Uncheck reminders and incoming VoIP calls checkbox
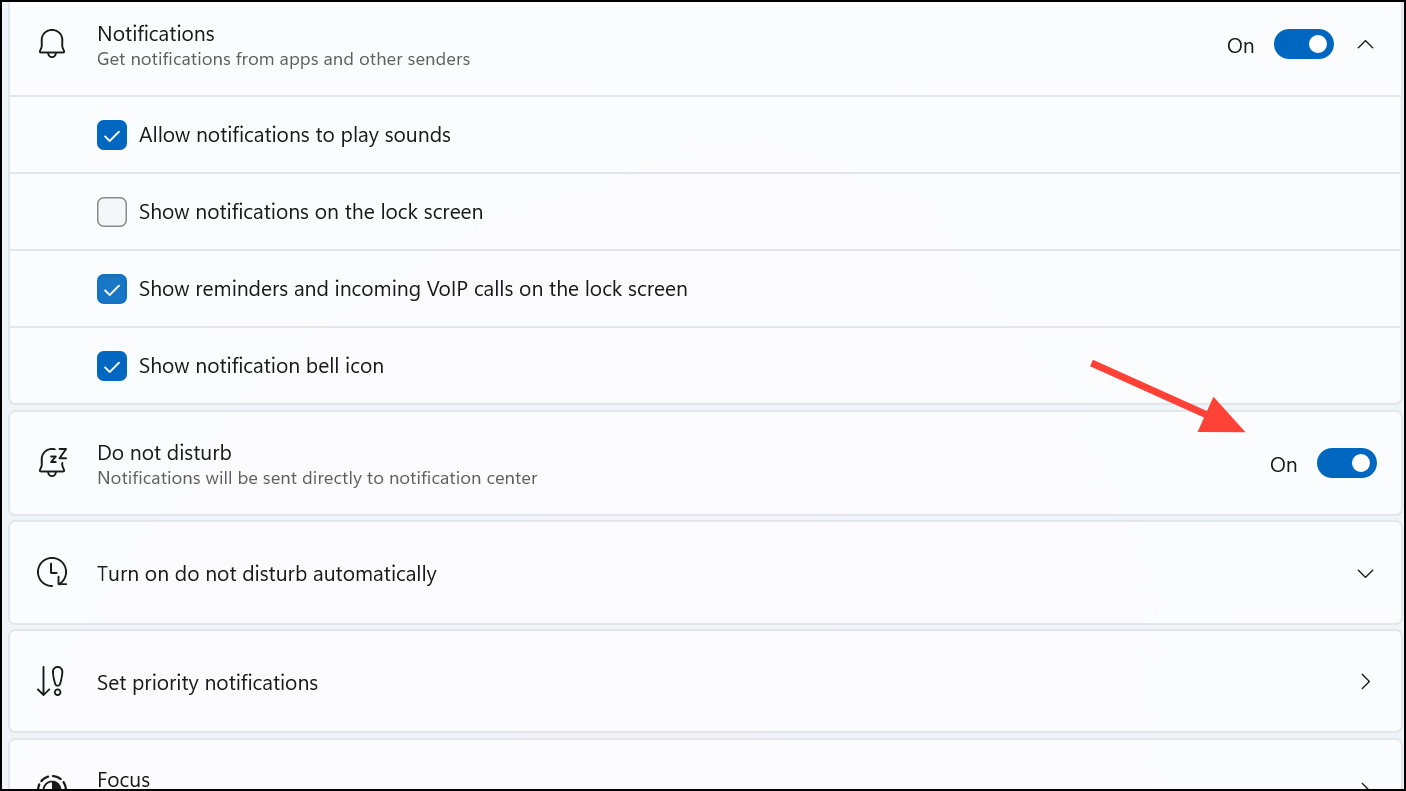This screenshot has width=1406, height=791. [112, 289]
